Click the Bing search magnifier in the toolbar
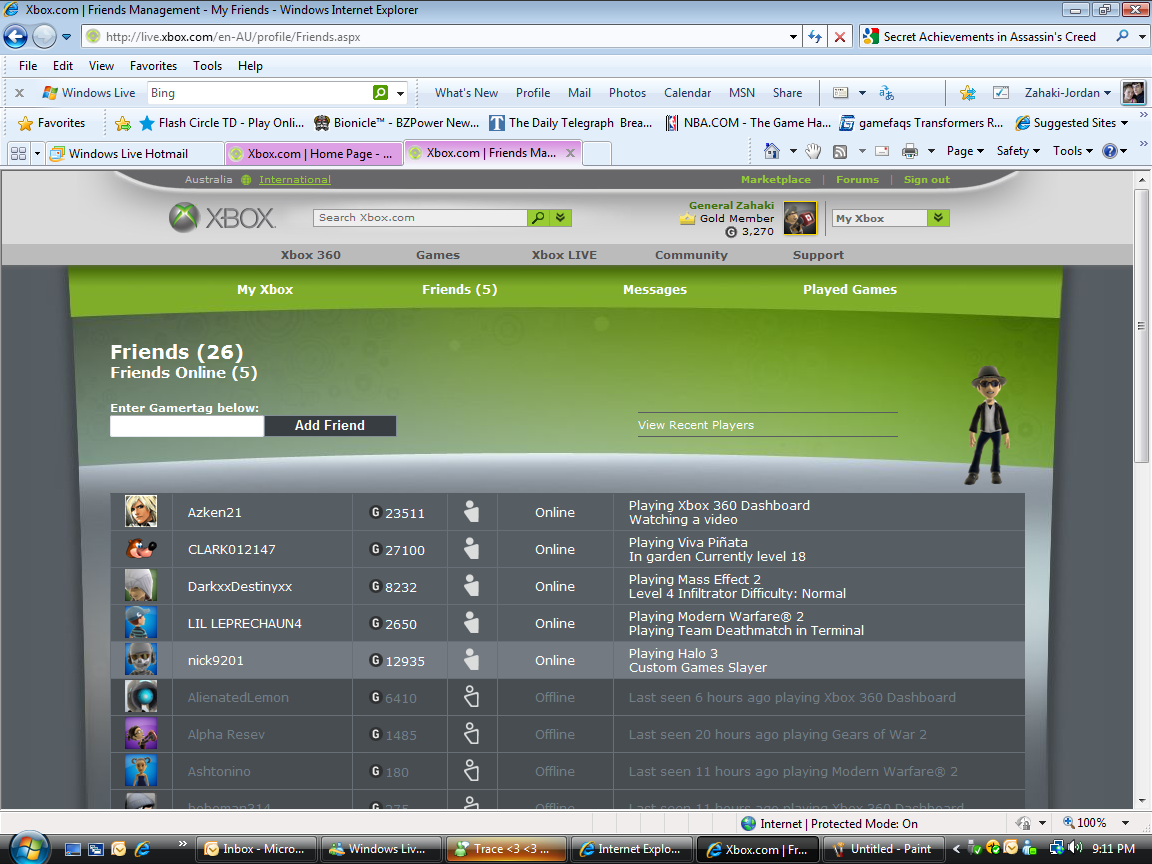 (x=378, y=92)
